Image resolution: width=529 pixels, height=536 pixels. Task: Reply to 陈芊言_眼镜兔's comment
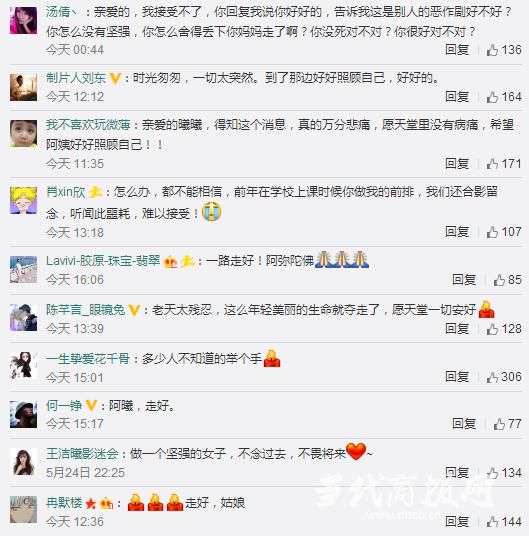[457, 329]
